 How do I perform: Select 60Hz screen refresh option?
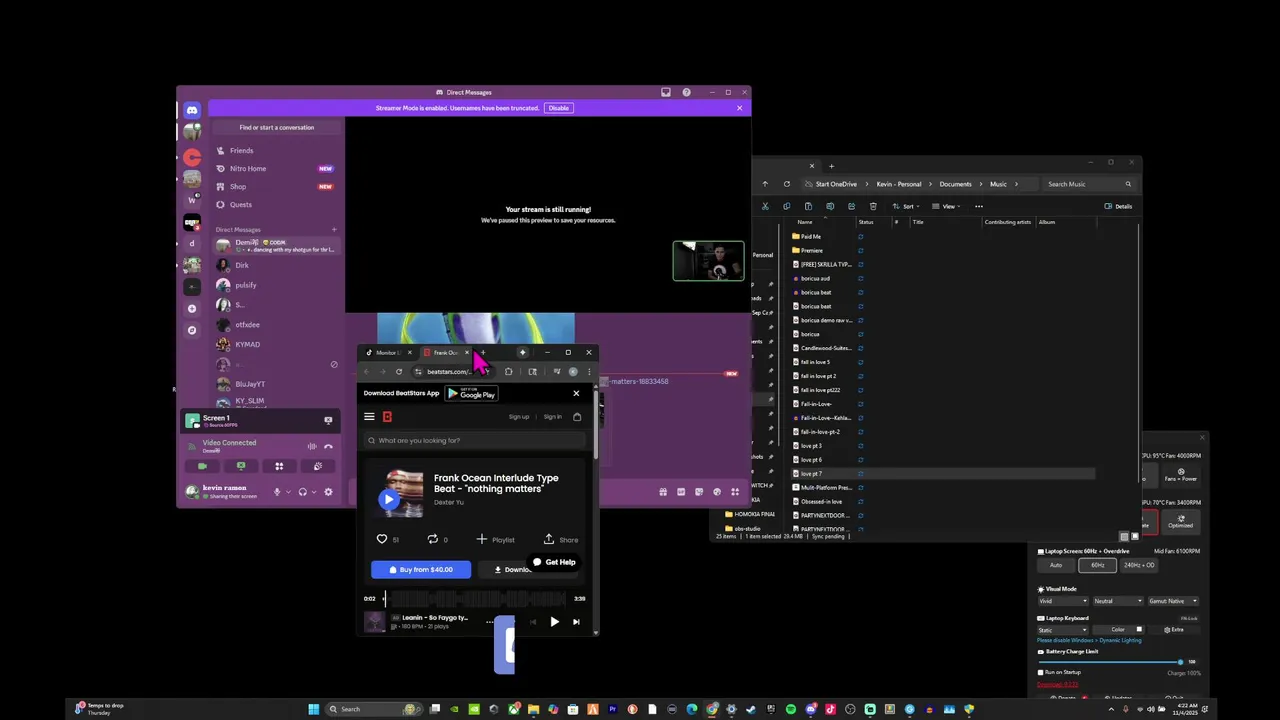(1098, 565)
